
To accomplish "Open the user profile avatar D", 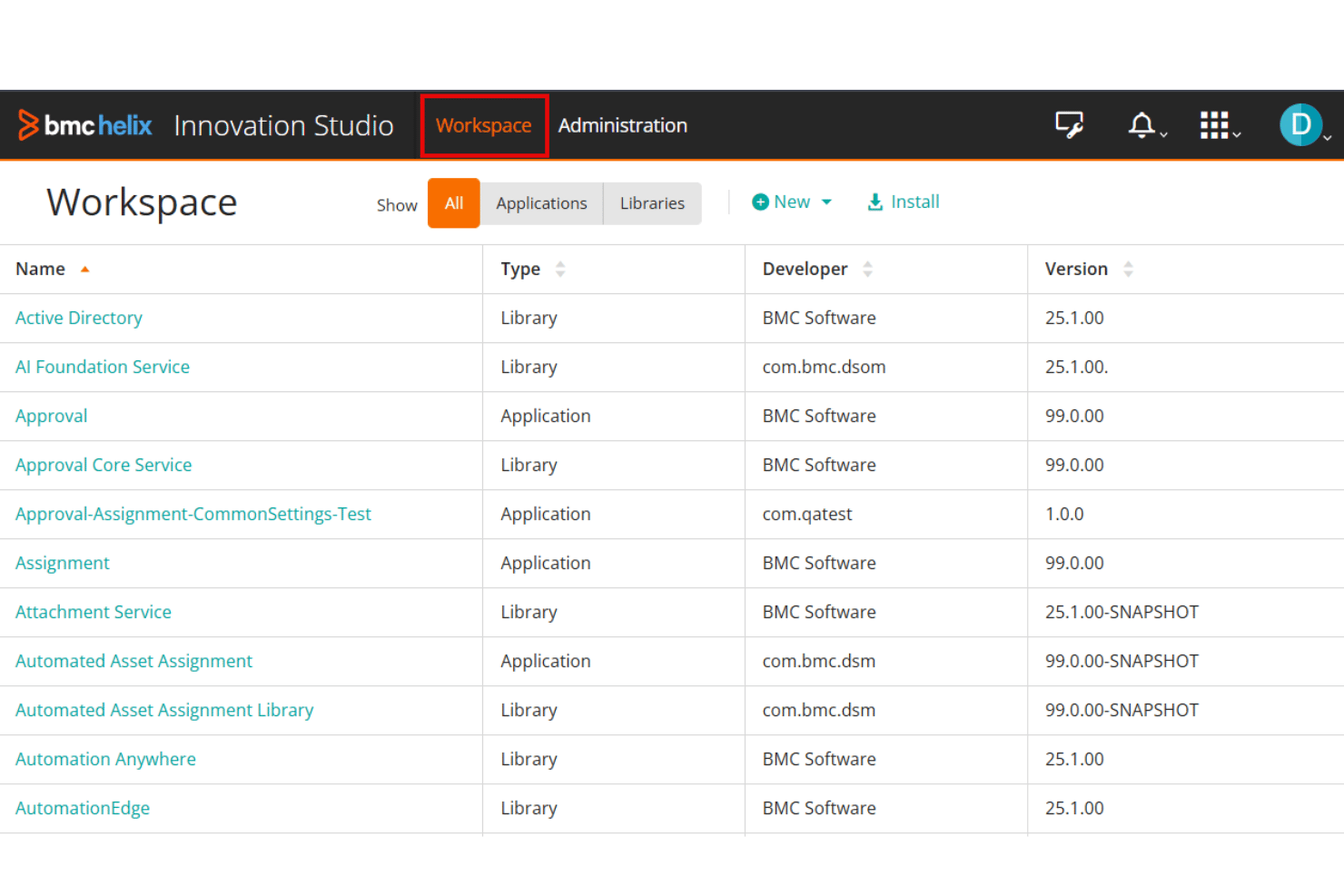I will [1300, 124].
